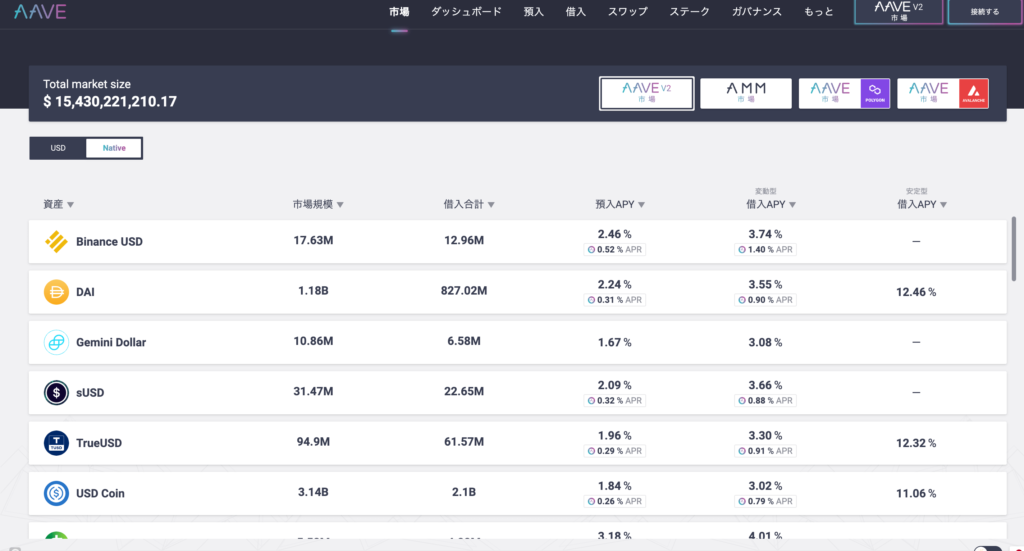Open the ガバナンス nav tab
Image resolution: width=1024 pixels, height=551 pixels.
(x=756, y=12)
